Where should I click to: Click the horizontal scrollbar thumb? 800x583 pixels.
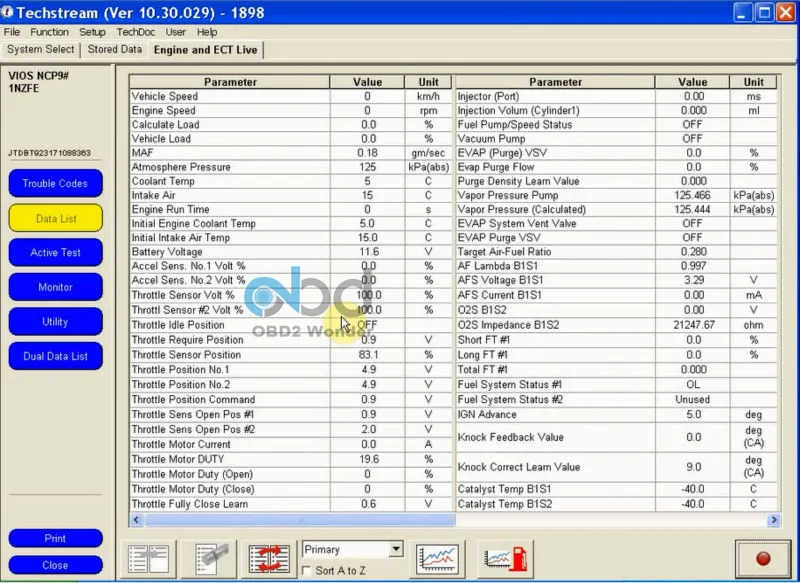tap(299, 520)
